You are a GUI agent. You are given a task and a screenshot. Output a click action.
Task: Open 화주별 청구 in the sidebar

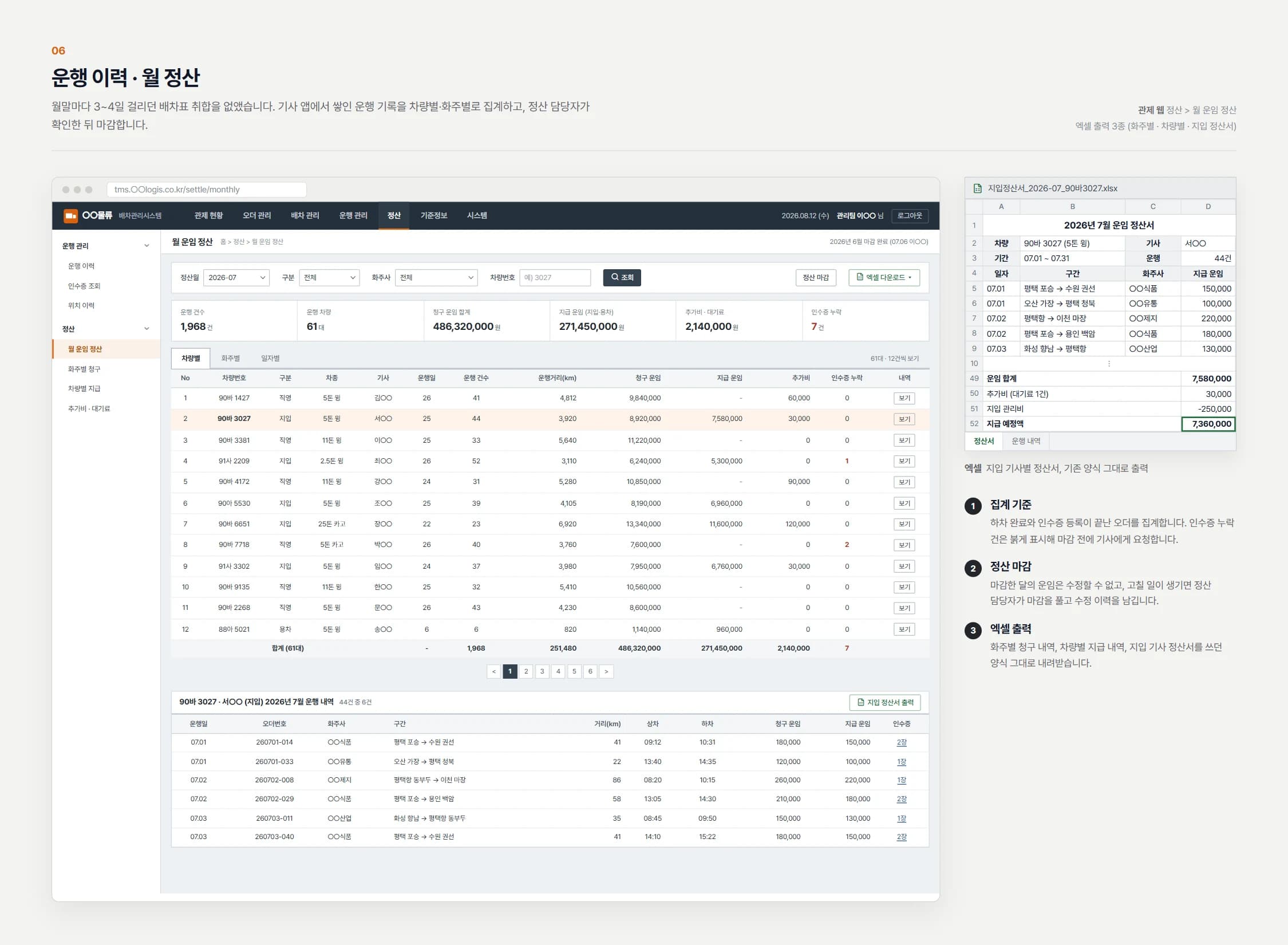tap(84, 369)
